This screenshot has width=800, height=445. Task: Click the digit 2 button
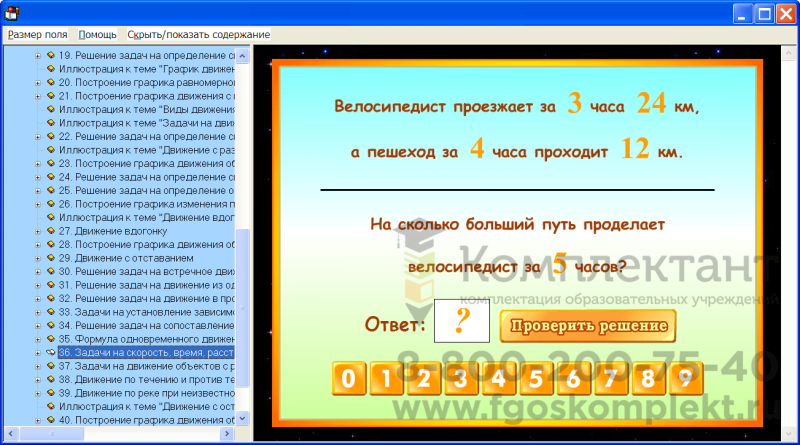point(423,379)
